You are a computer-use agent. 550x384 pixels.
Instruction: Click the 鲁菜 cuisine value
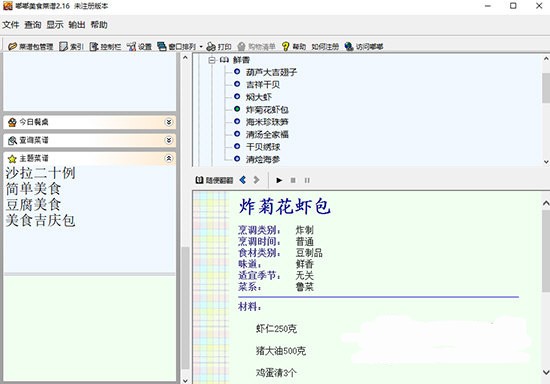tap(304, 287)
